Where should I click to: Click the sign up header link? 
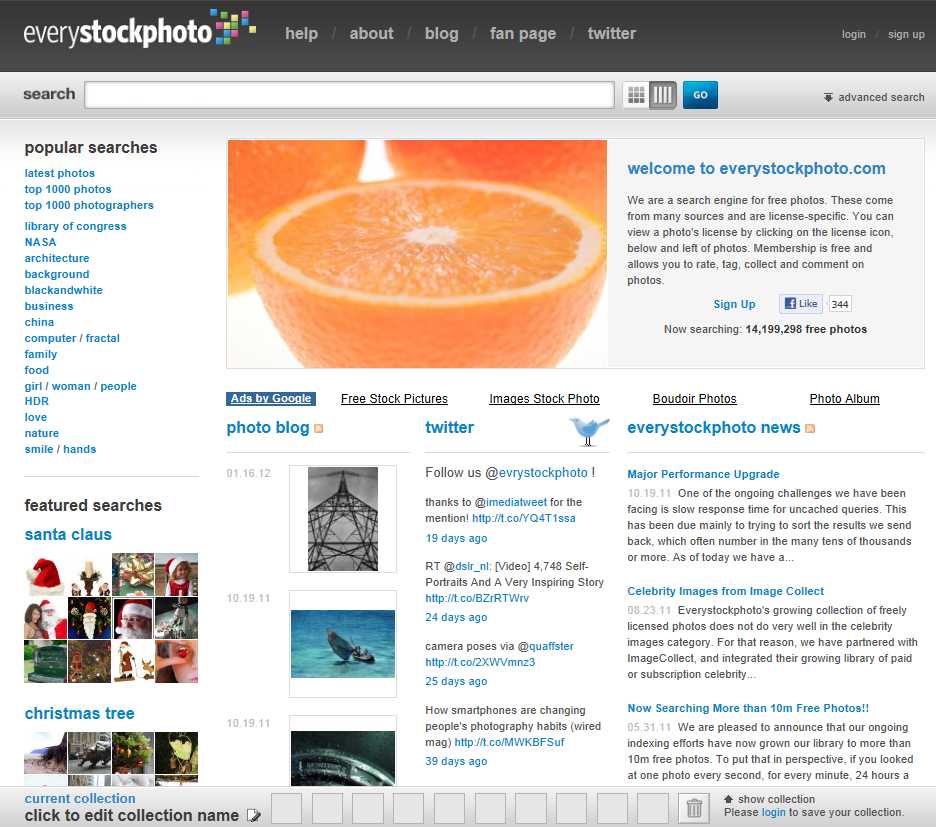(x=906, y=35)
